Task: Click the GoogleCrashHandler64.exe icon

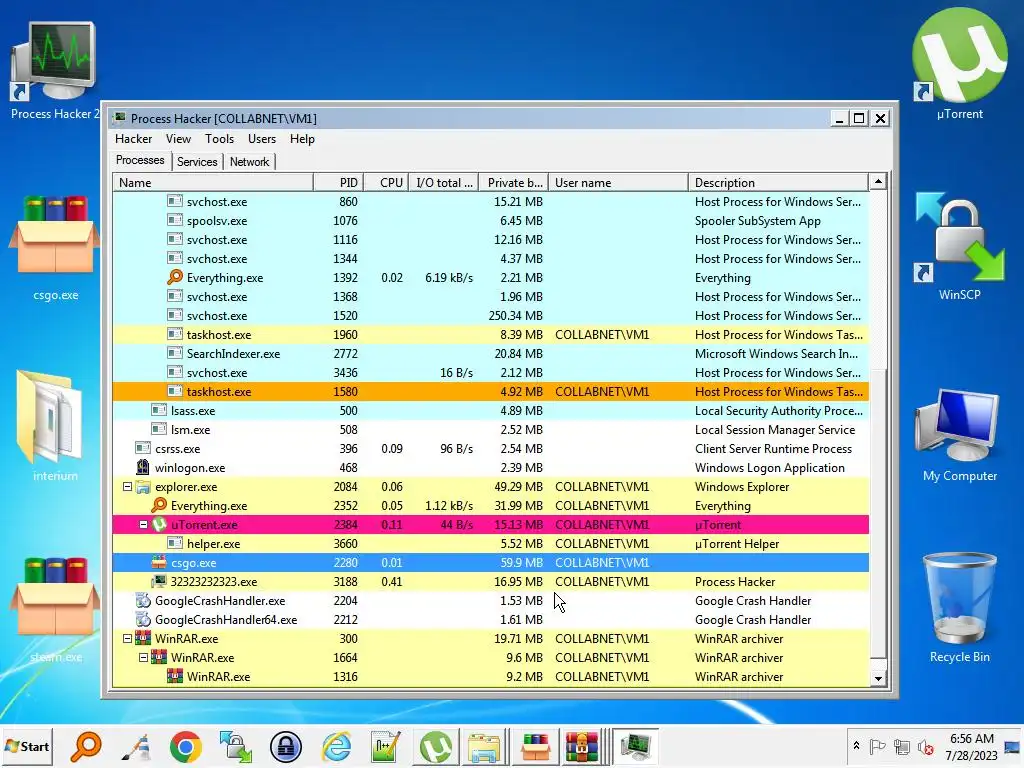Action: pyautogui.click(x=142, y=619)
